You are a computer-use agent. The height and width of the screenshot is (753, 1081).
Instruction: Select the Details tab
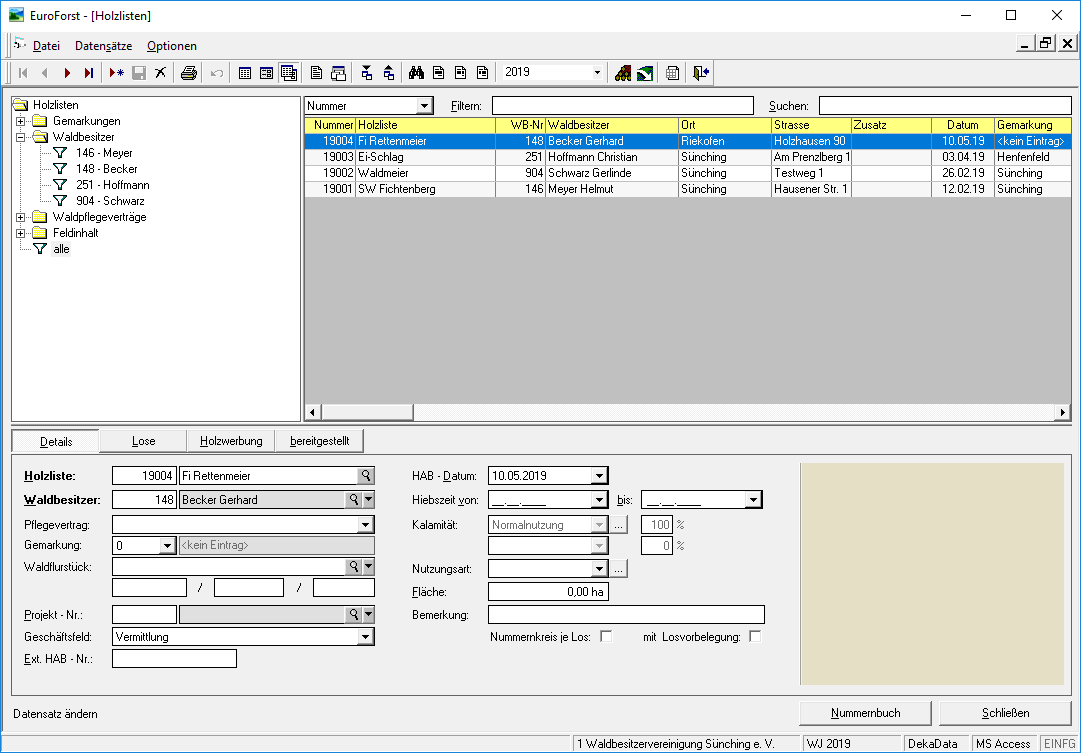click(x=56, y=441)
